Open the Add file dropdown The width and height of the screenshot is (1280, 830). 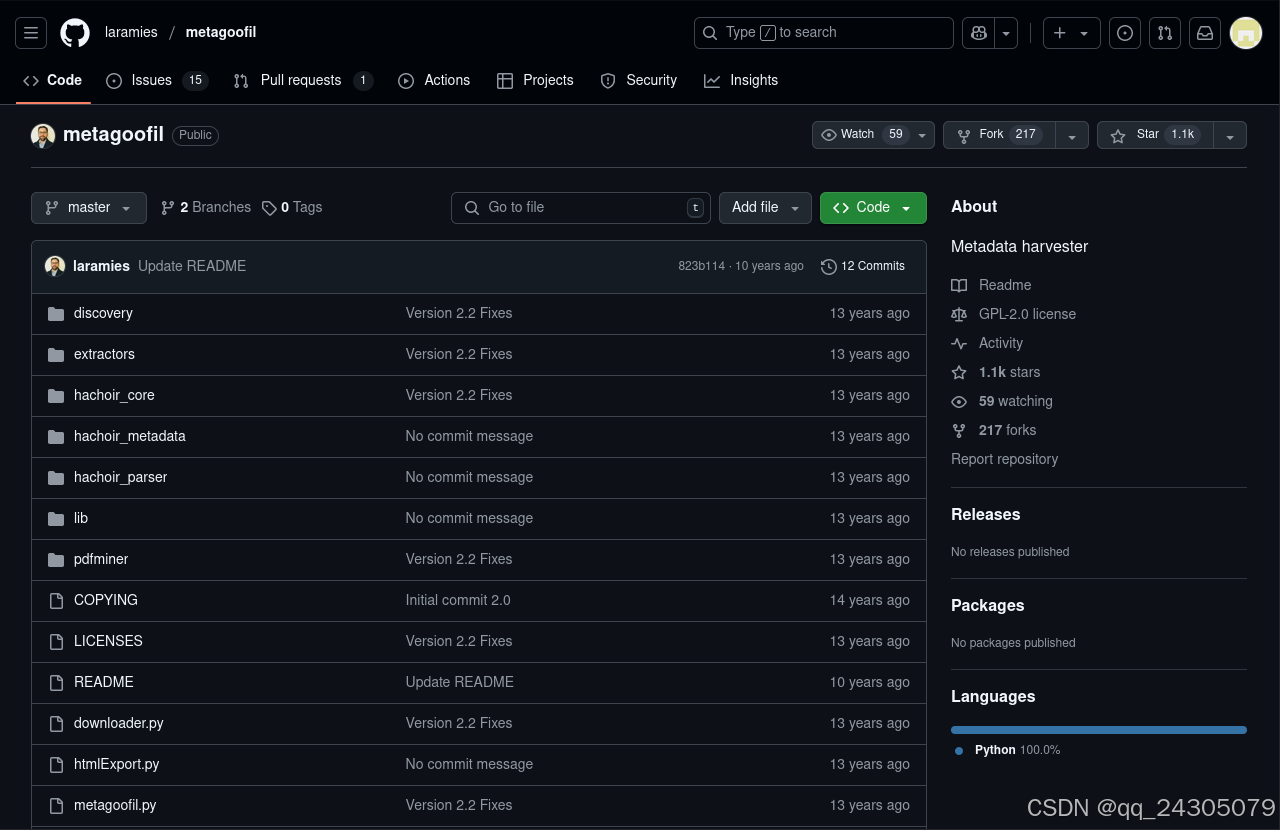pos(765,208)
